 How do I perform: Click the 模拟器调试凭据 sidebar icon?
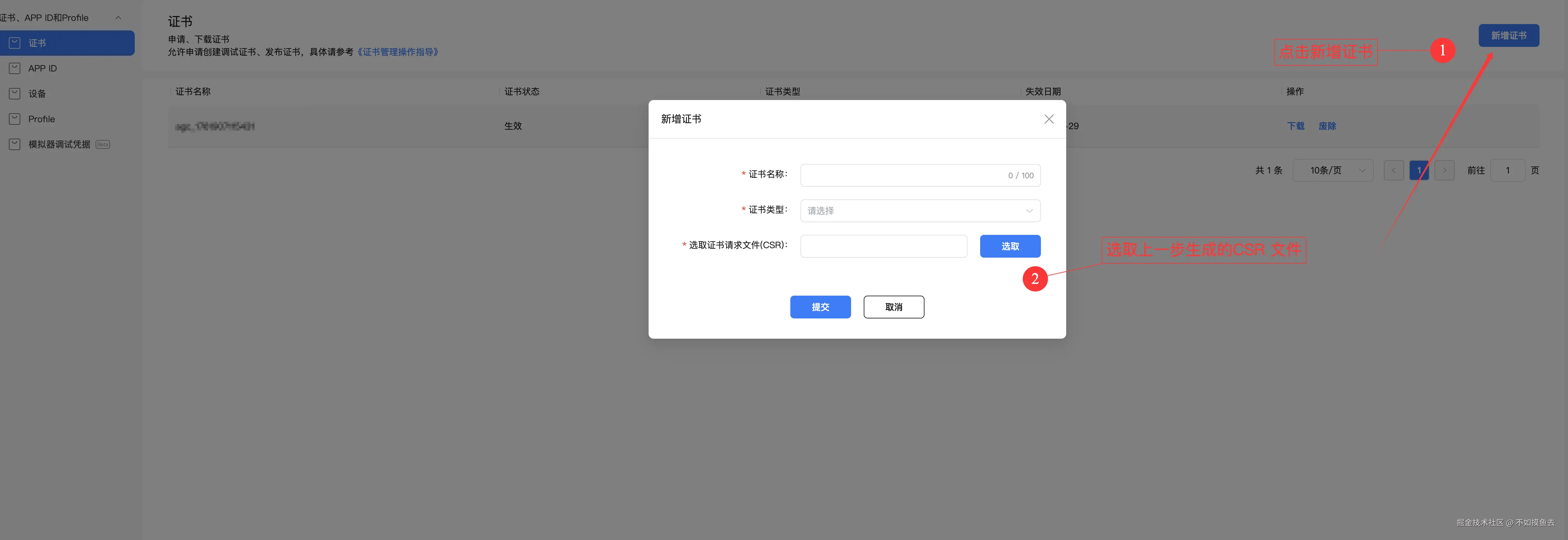15,144
